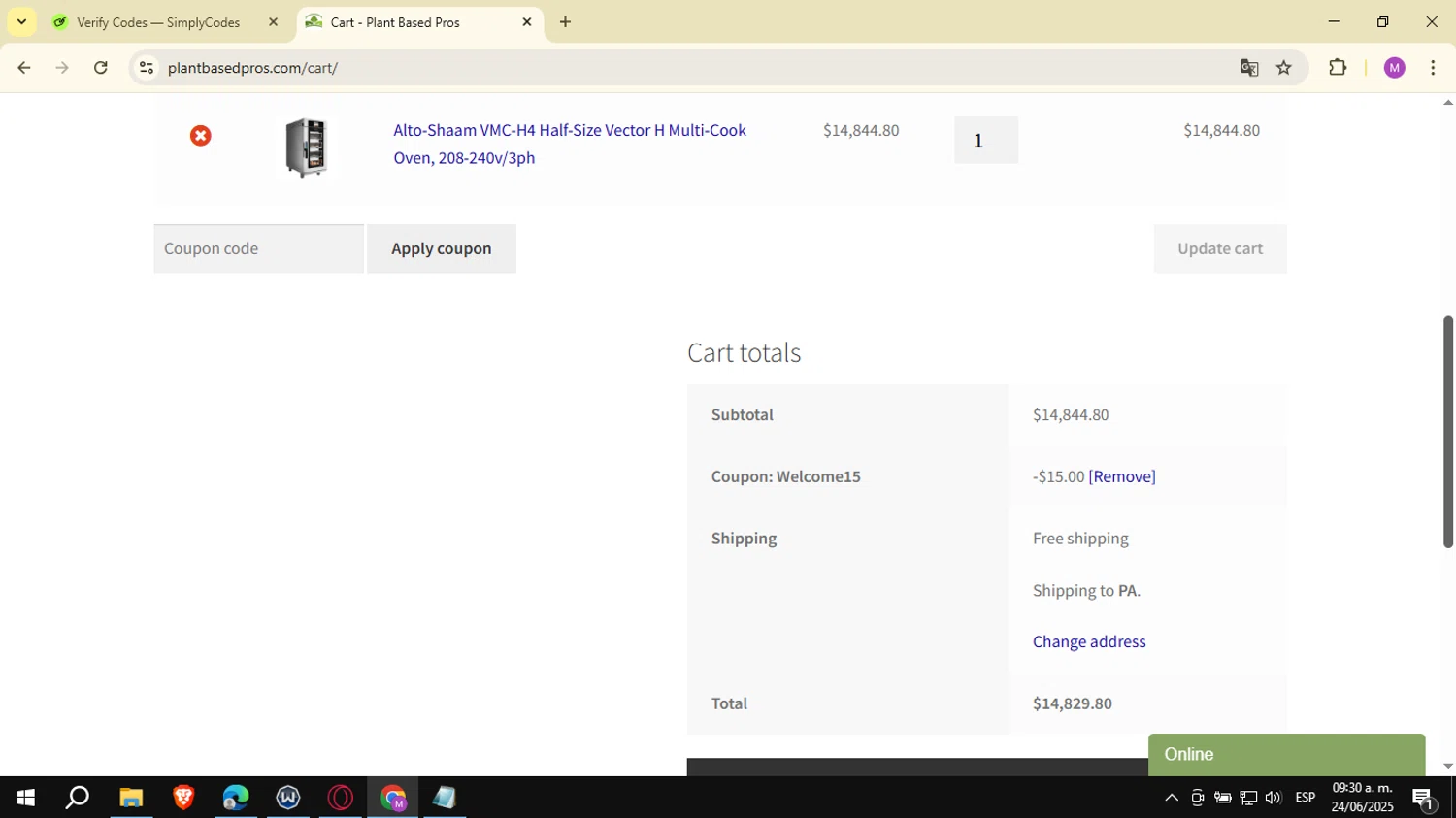Open the Meet Now tray icon

click(x=1198, y=798)
